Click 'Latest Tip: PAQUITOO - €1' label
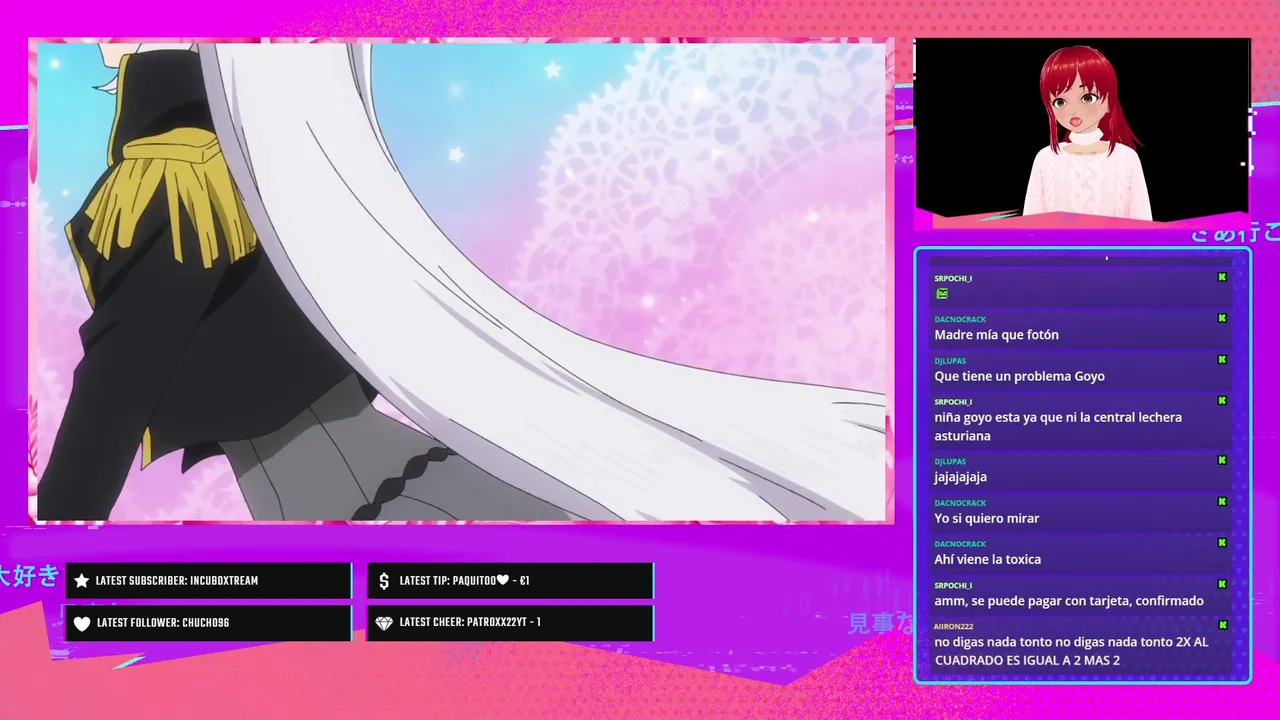The height and width of the screenshot is (720, 1280). 464,581
